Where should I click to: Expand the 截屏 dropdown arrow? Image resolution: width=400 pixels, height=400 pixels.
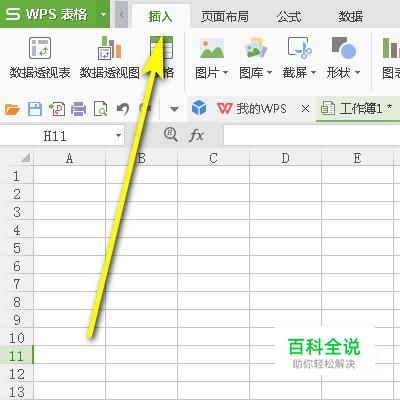(313, 72)
